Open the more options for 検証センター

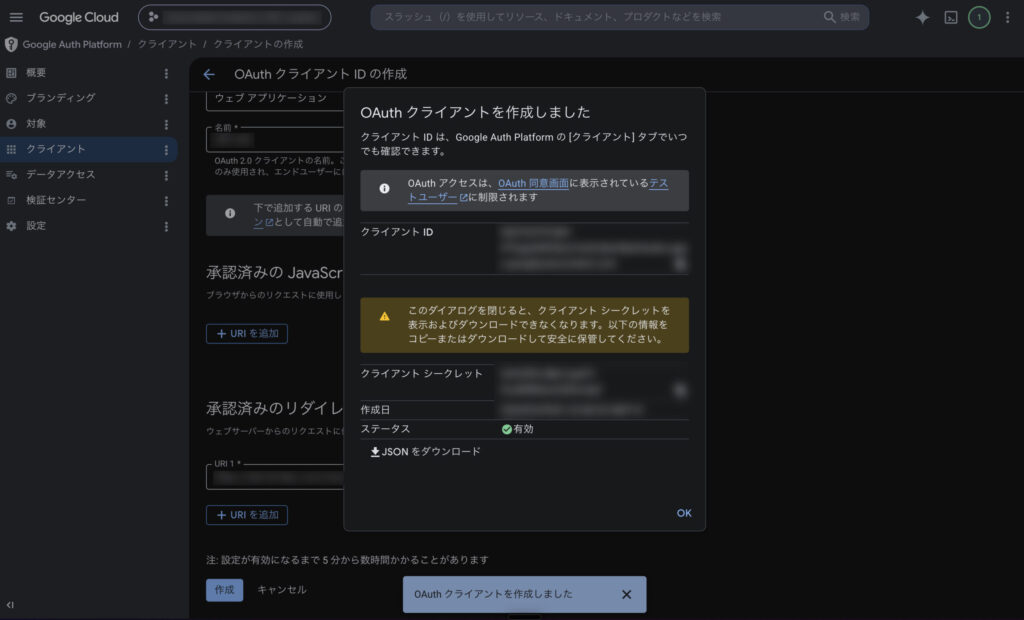166,201
